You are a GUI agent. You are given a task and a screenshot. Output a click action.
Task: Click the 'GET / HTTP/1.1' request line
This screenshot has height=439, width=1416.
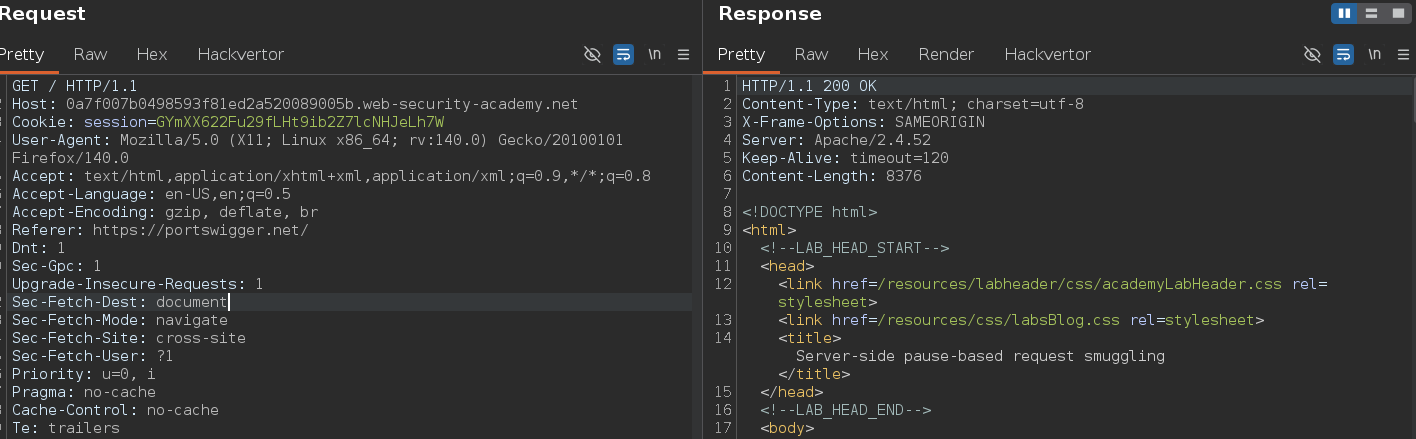coord(75,86)
